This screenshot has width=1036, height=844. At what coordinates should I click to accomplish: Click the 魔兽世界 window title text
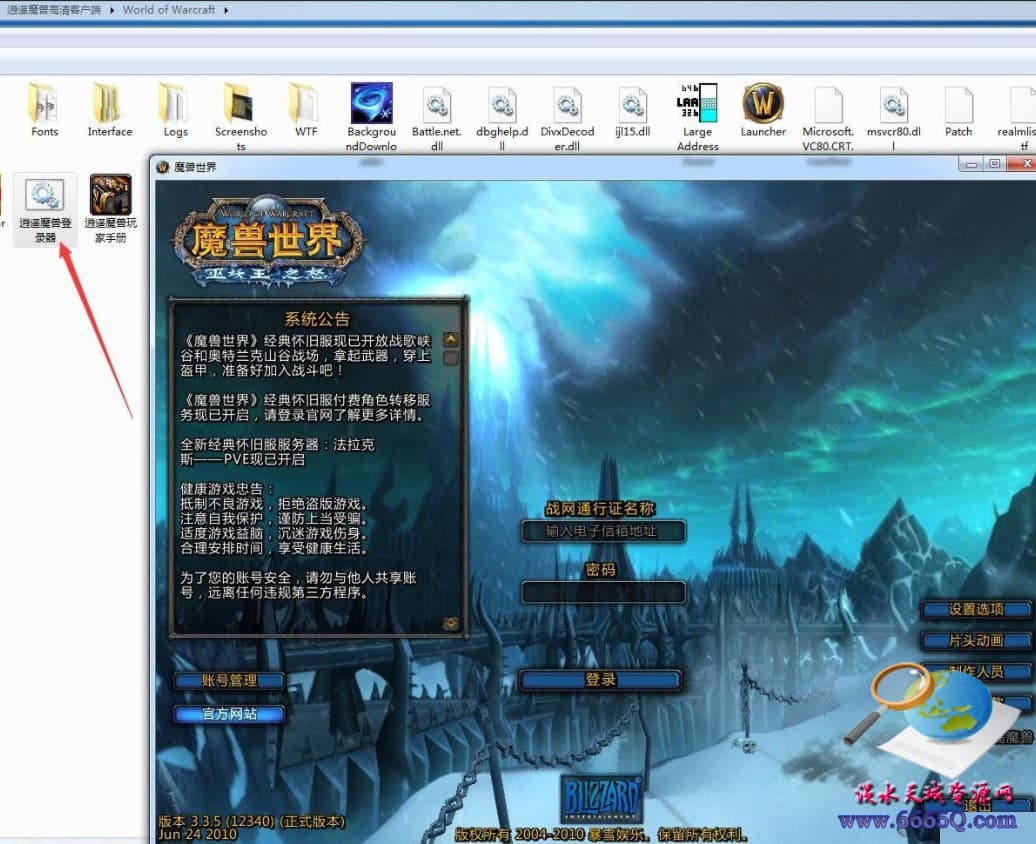[195, 167]
